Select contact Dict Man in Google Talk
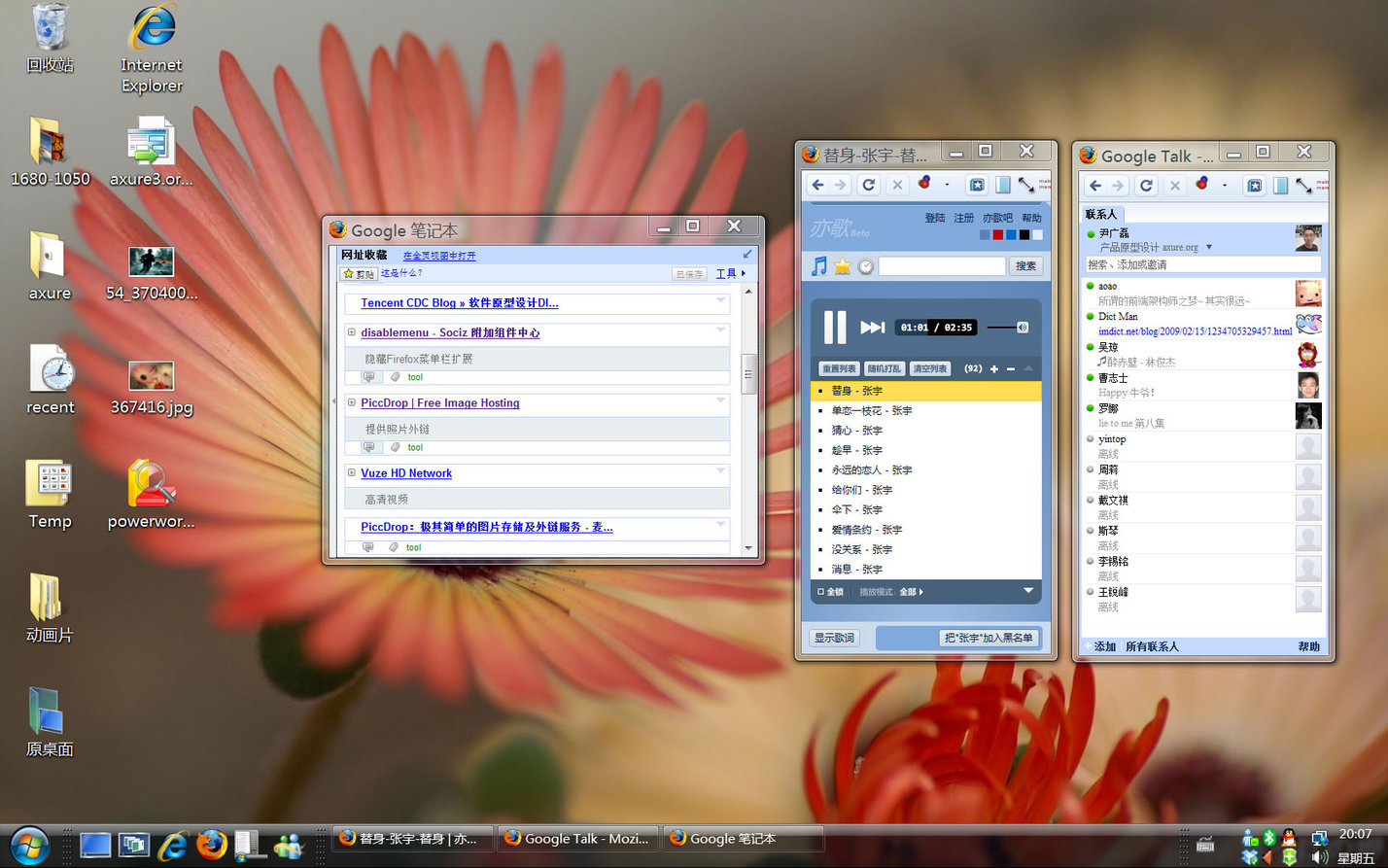Screen dimensions: 1388x868 [x=1202, y=324]
